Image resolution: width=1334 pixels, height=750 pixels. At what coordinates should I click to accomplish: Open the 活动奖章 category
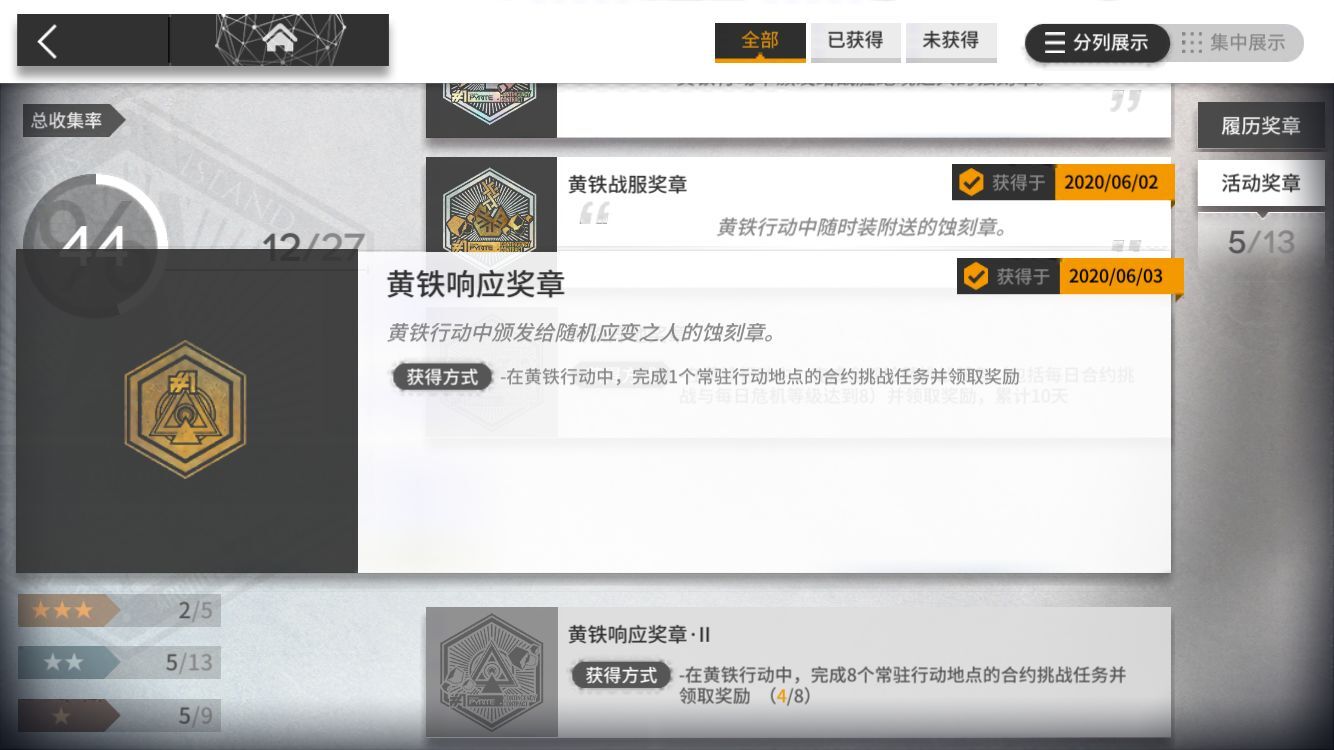(1261, 183)
